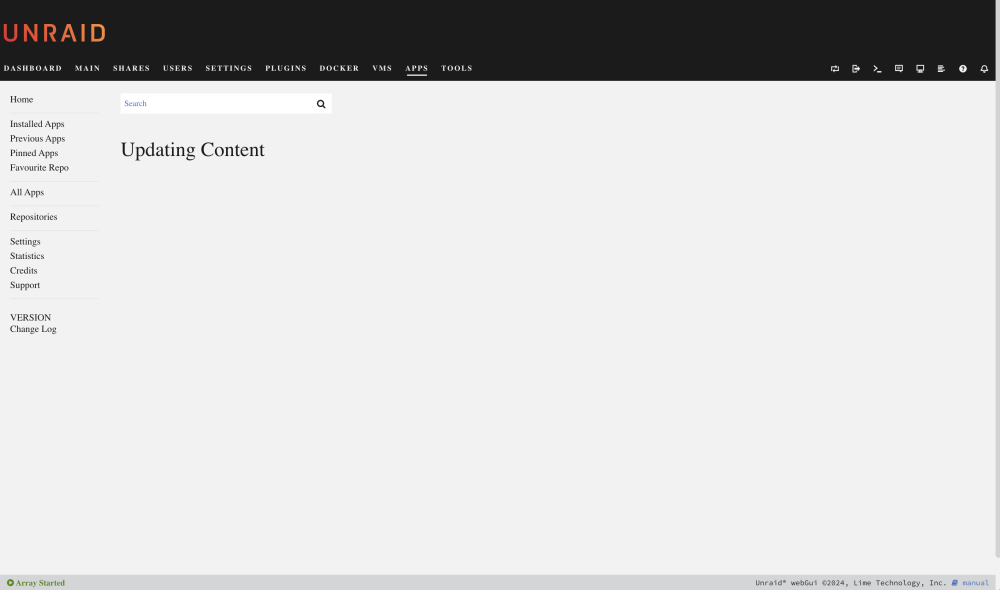Go to Home in the sidebar
This screenshot has width=1000, height=590.
pyautogui.click(x=22, y=100)
